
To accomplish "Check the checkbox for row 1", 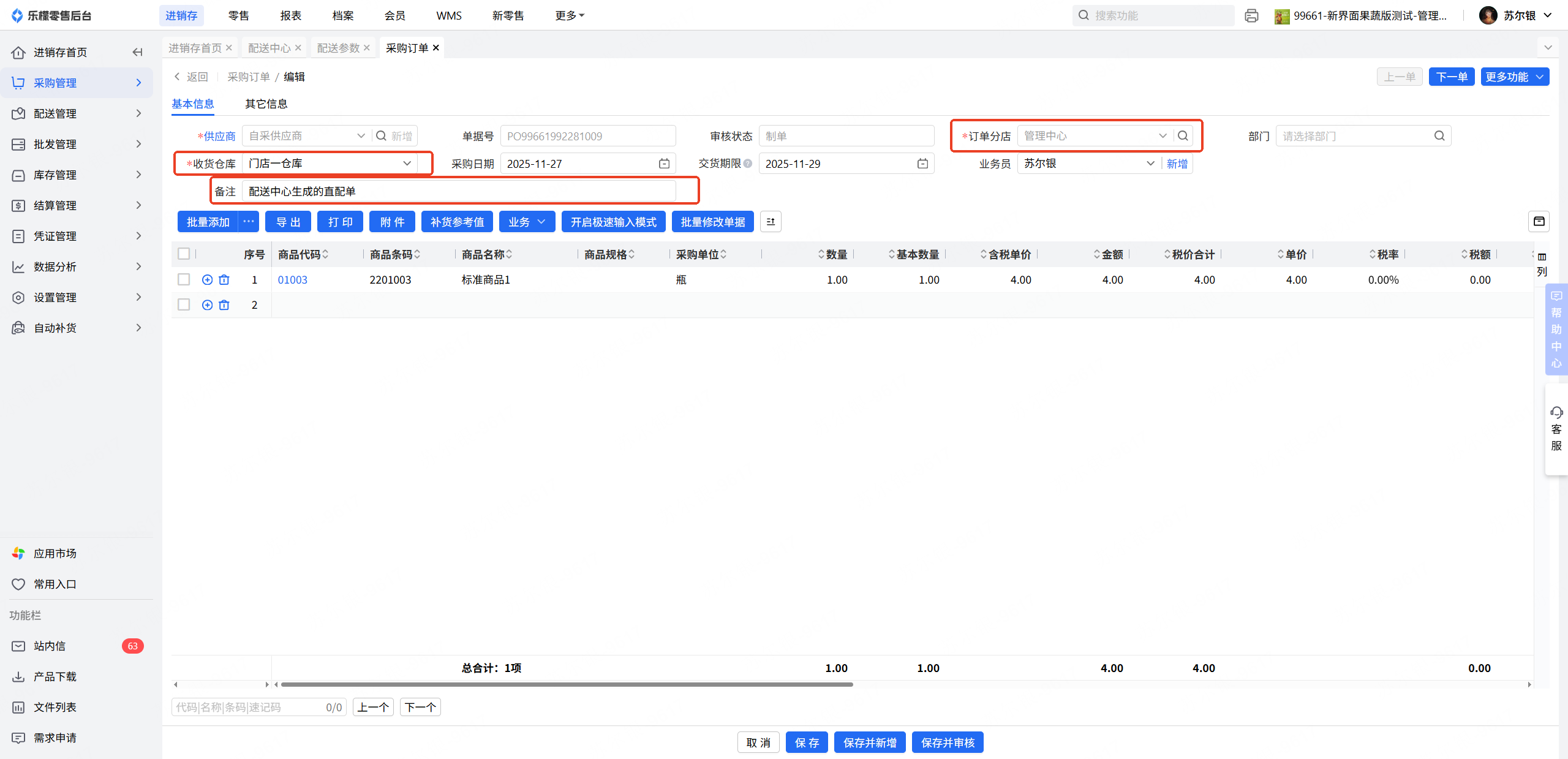I will tap(184, 280).
